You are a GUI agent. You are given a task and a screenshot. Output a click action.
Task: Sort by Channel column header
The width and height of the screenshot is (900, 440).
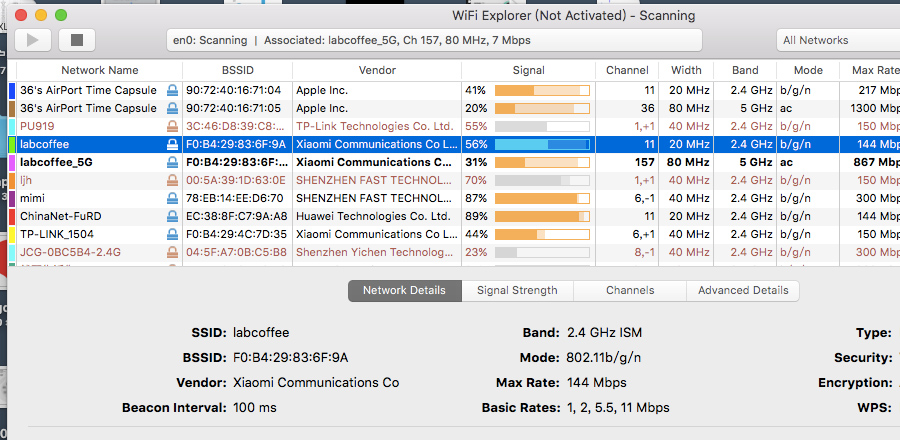point(627,71)
